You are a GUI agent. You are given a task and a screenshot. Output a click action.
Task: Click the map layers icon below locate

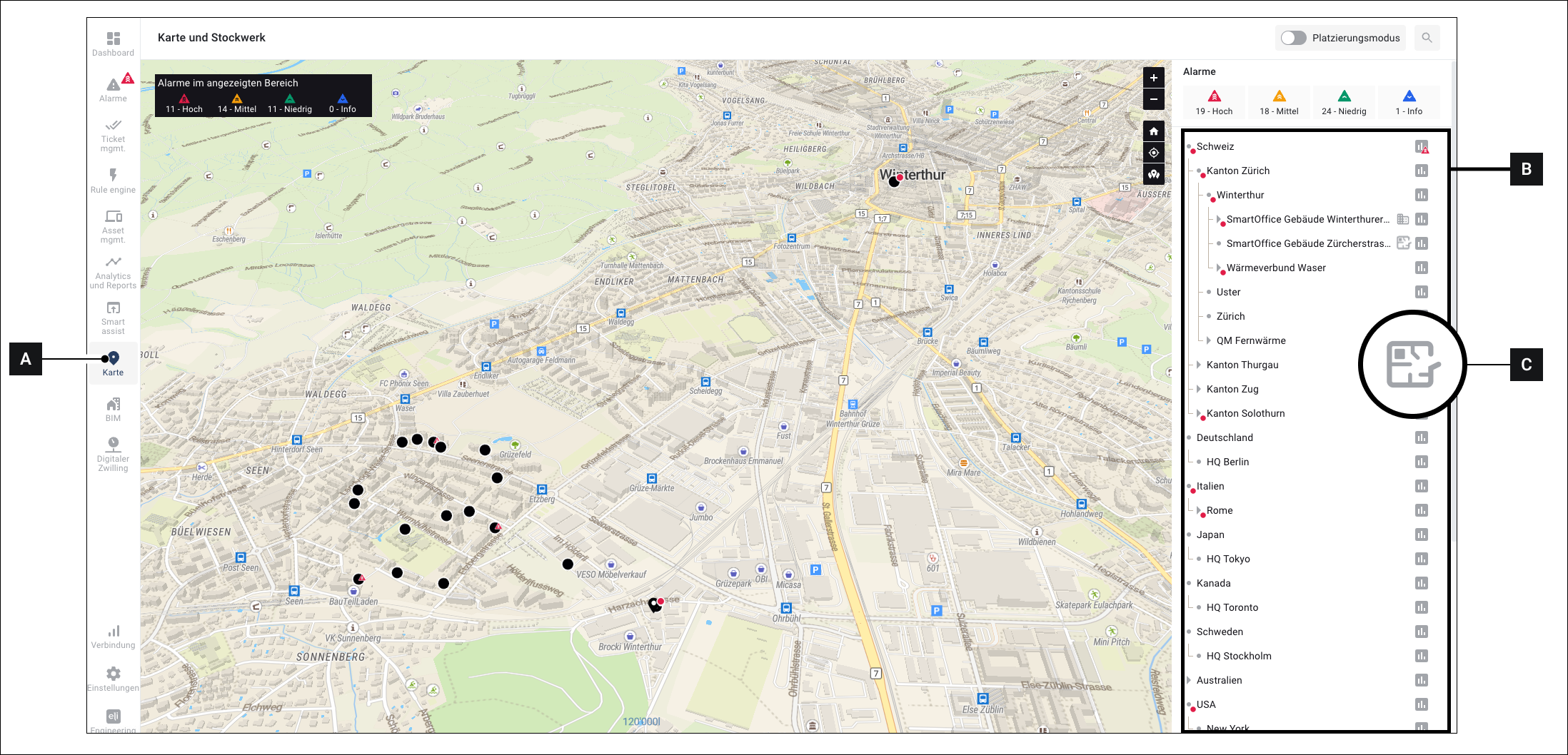pos(1153,174)
